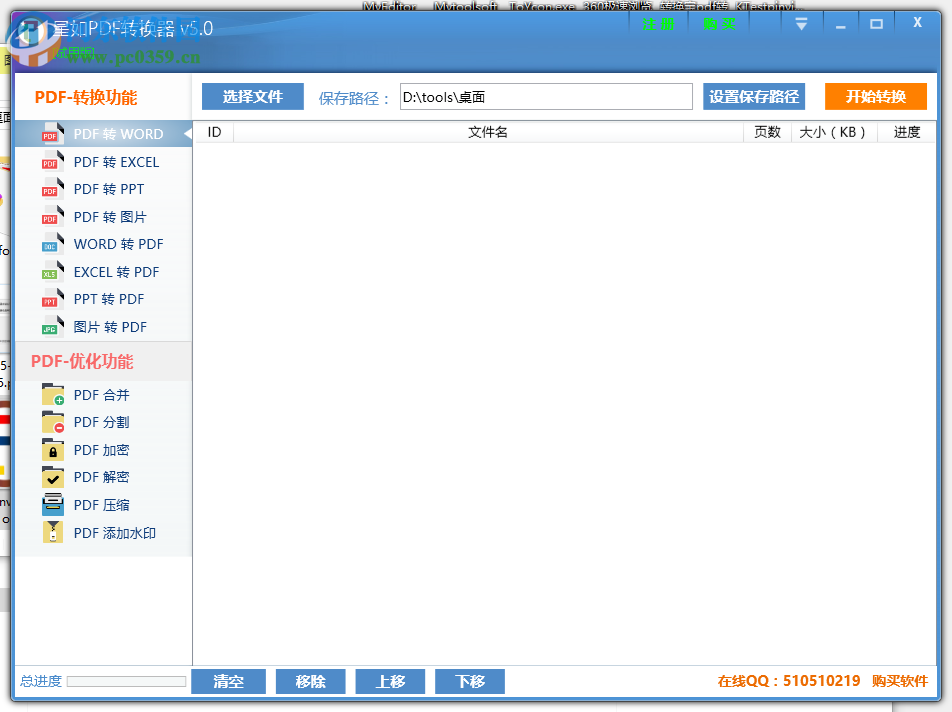The height and width of the screenshot is (712, 952).
Task: Click the 在线QQ: 510510219 contact link
Action: (x=789, y=681)
